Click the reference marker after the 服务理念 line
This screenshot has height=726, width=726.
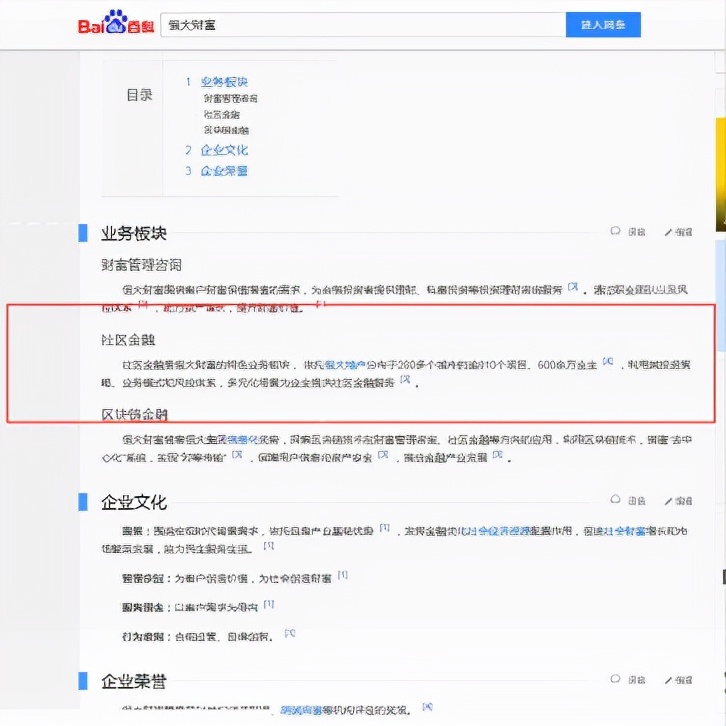click(269, 604)
